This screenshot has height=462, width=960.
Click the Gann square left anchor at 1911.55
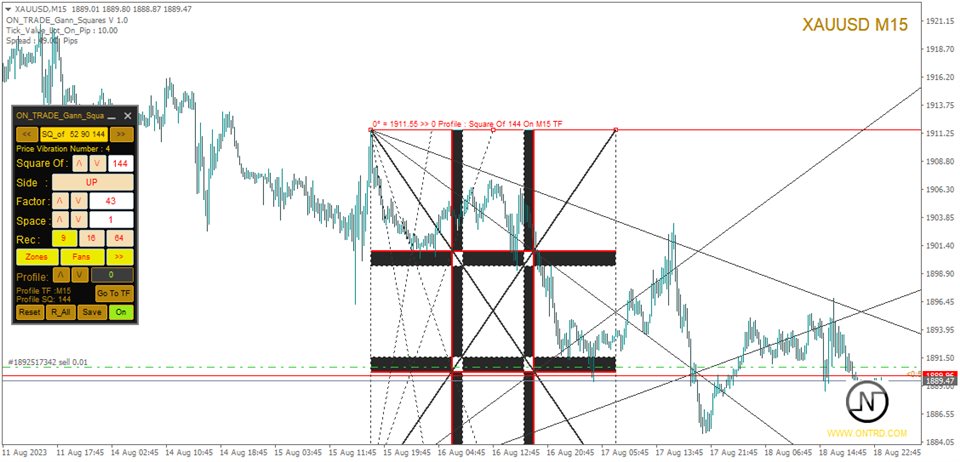click(370, 130)
